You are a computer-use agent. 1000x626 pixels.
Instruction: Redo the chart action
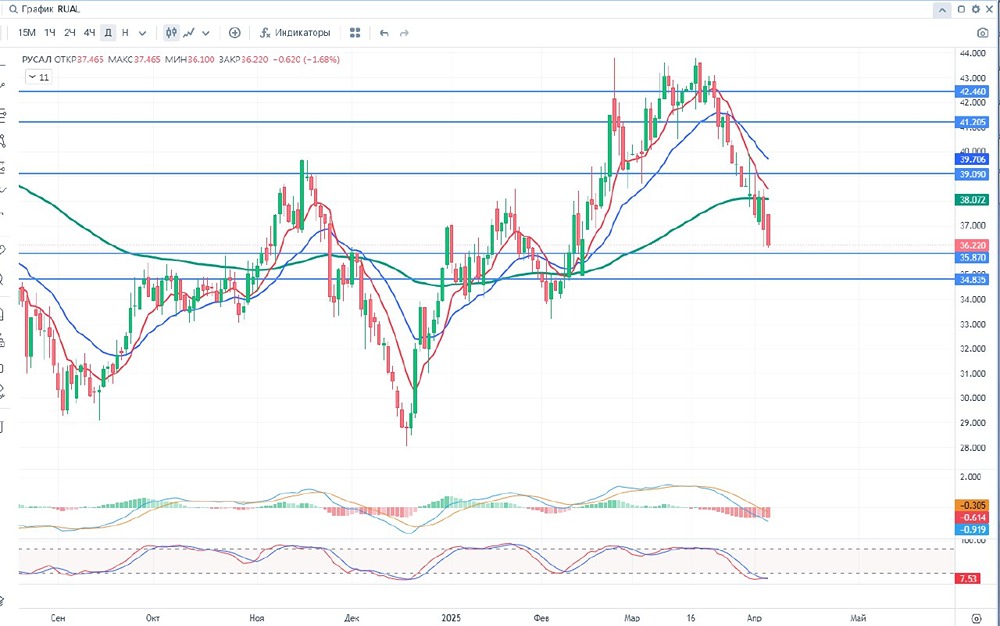point(404,33)
